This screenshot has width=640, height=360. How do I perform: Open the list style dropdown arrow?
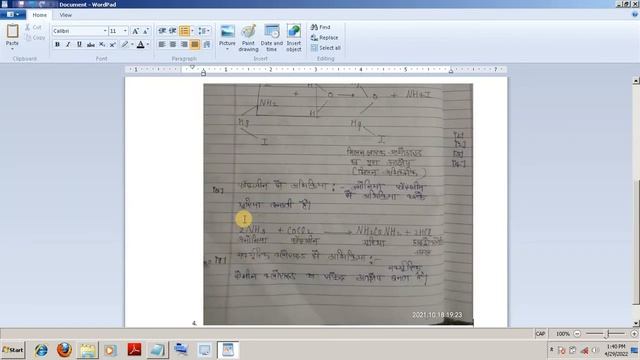click(192, 31)
